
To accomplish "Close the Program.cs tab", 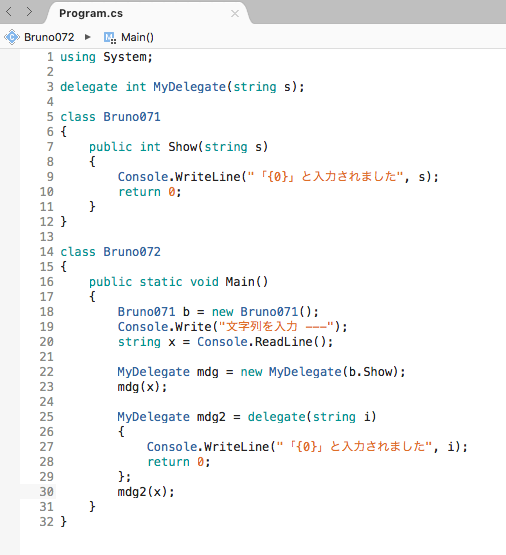I will pos(235,14).
